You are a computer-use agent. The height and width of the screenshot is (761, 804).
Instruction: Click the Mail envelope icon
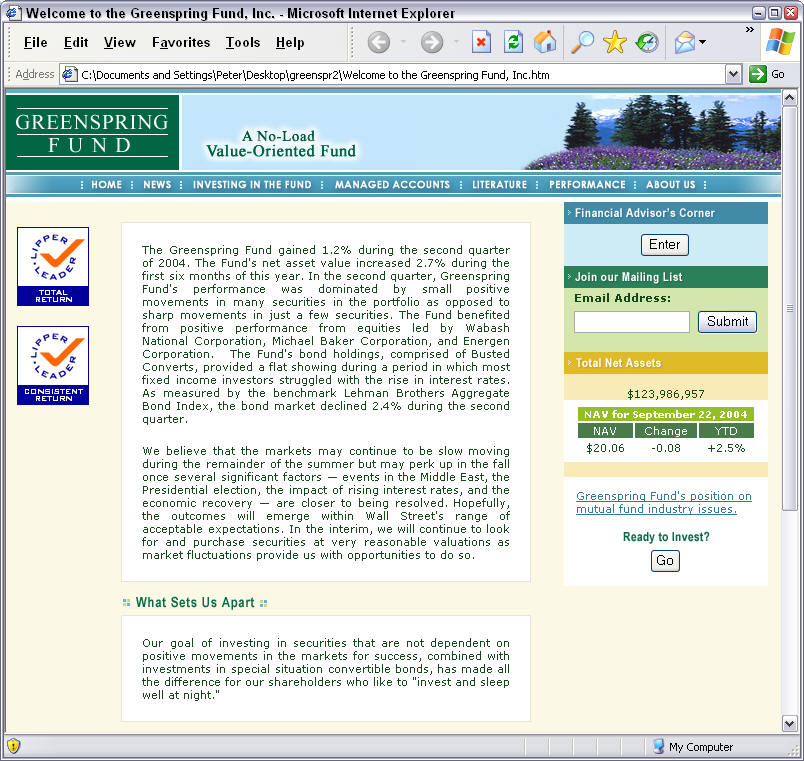coord(685,42)
